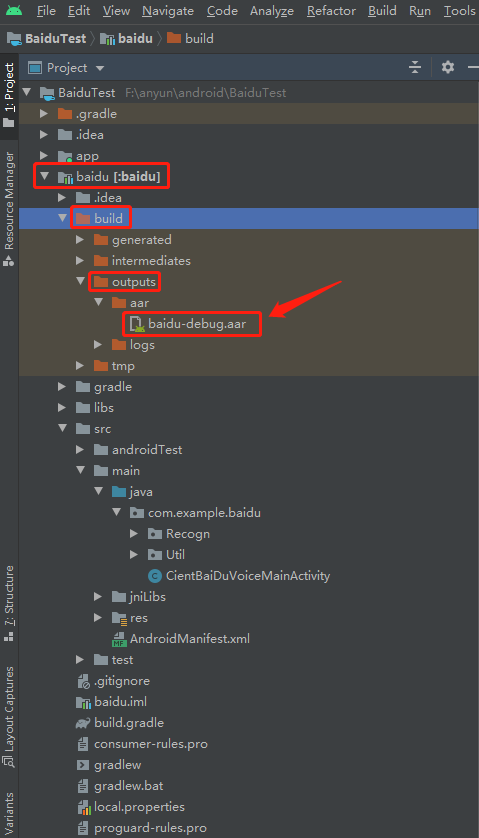The image size is (479, 838).
Task: Expand the test folder
Action: (x=81, y=659)
